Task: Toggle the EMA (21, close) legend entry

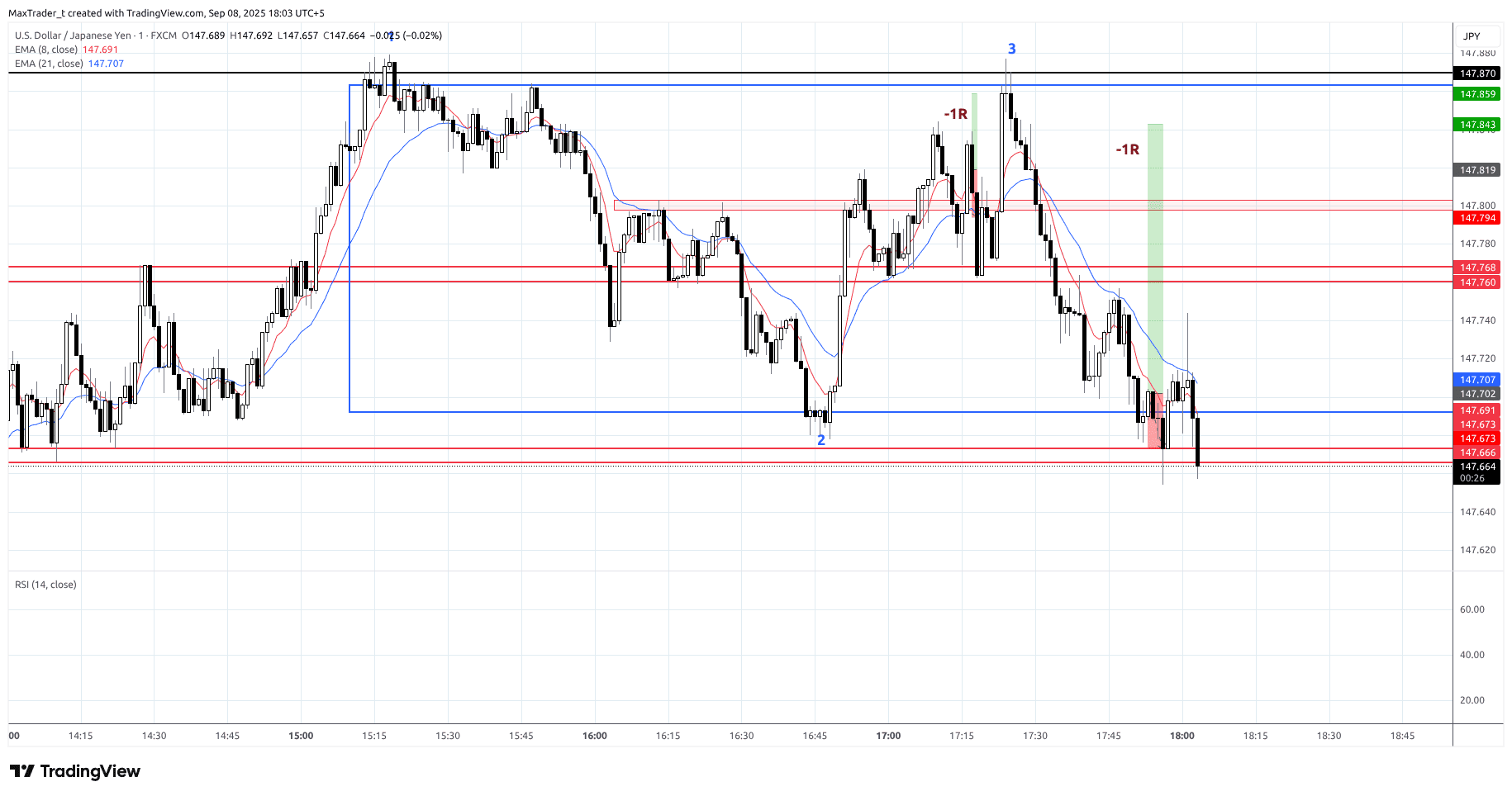Action: (49, 64)
